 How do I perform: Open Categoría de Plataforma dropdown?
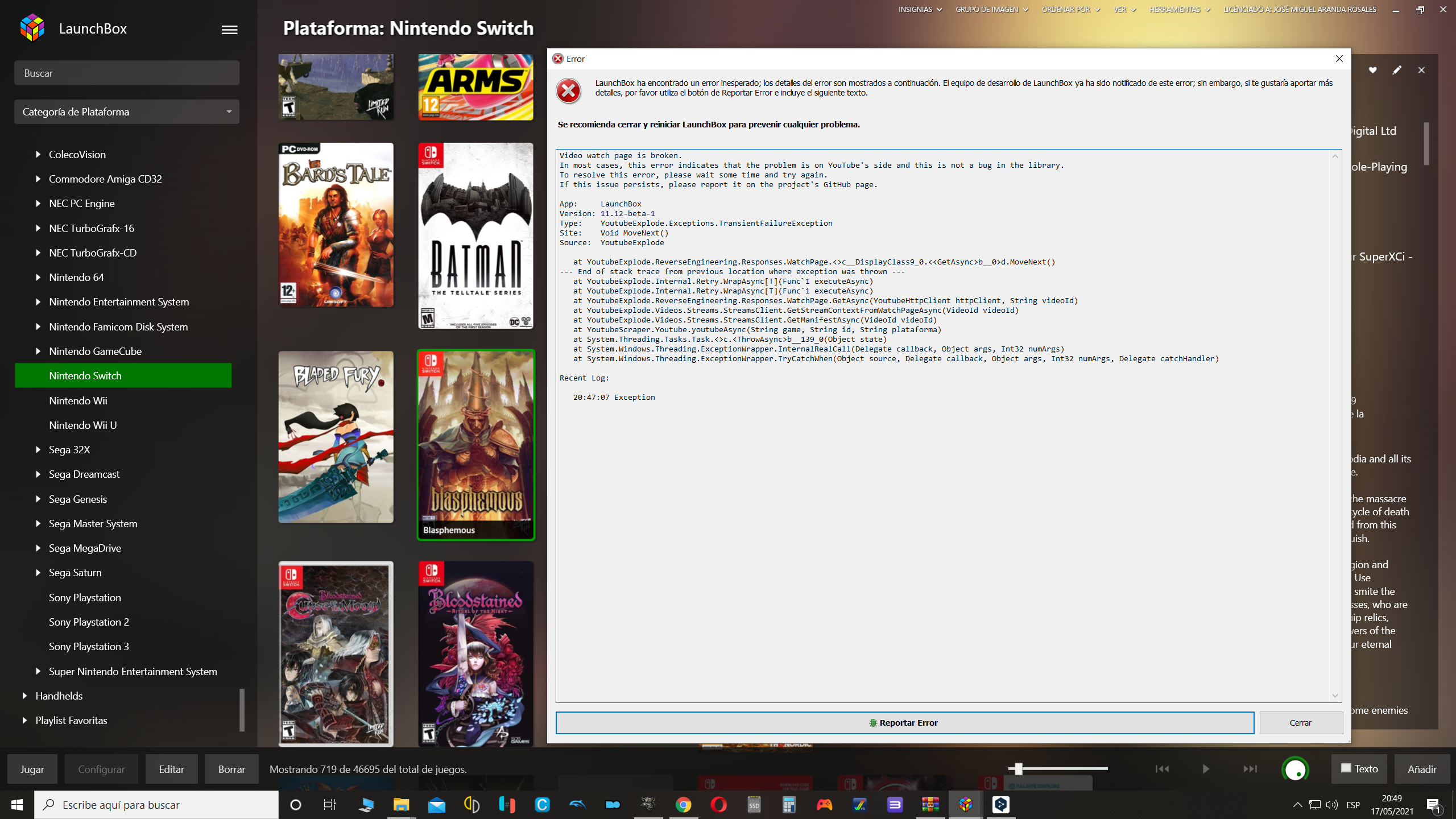coord(126,112)
